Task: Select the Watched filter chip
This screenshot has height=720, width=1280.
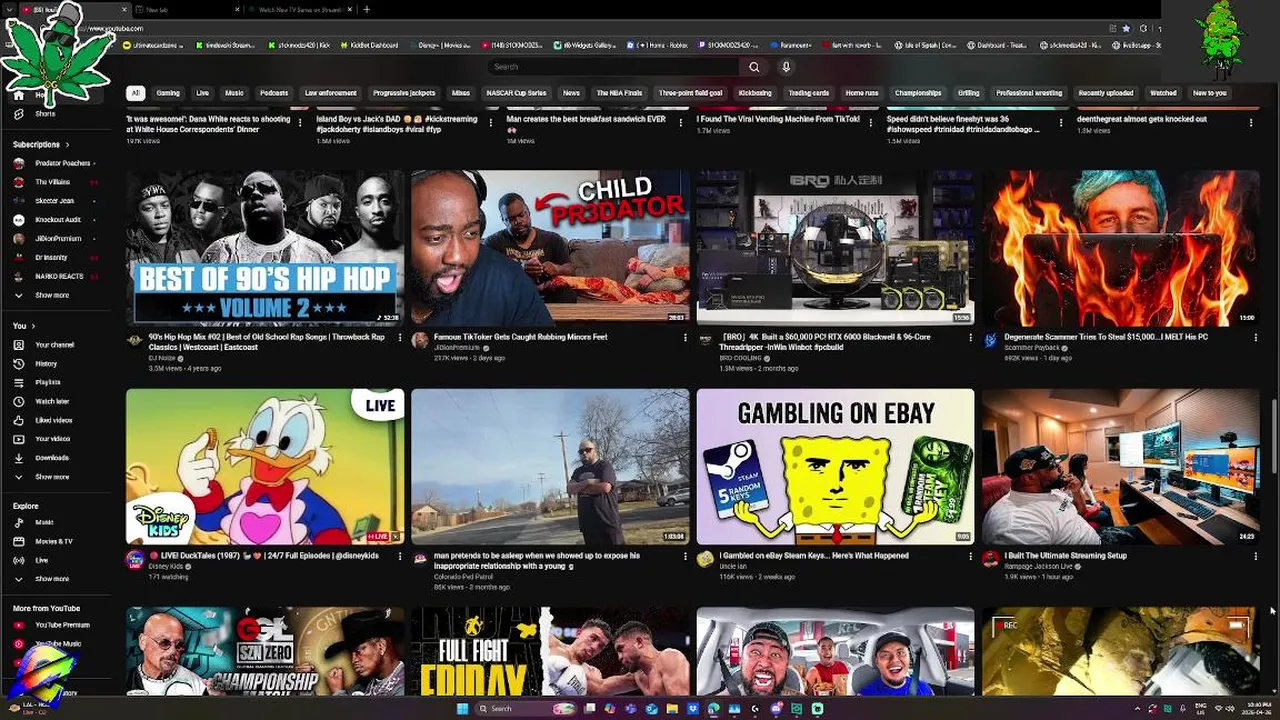Action: tap(1163, 93)
